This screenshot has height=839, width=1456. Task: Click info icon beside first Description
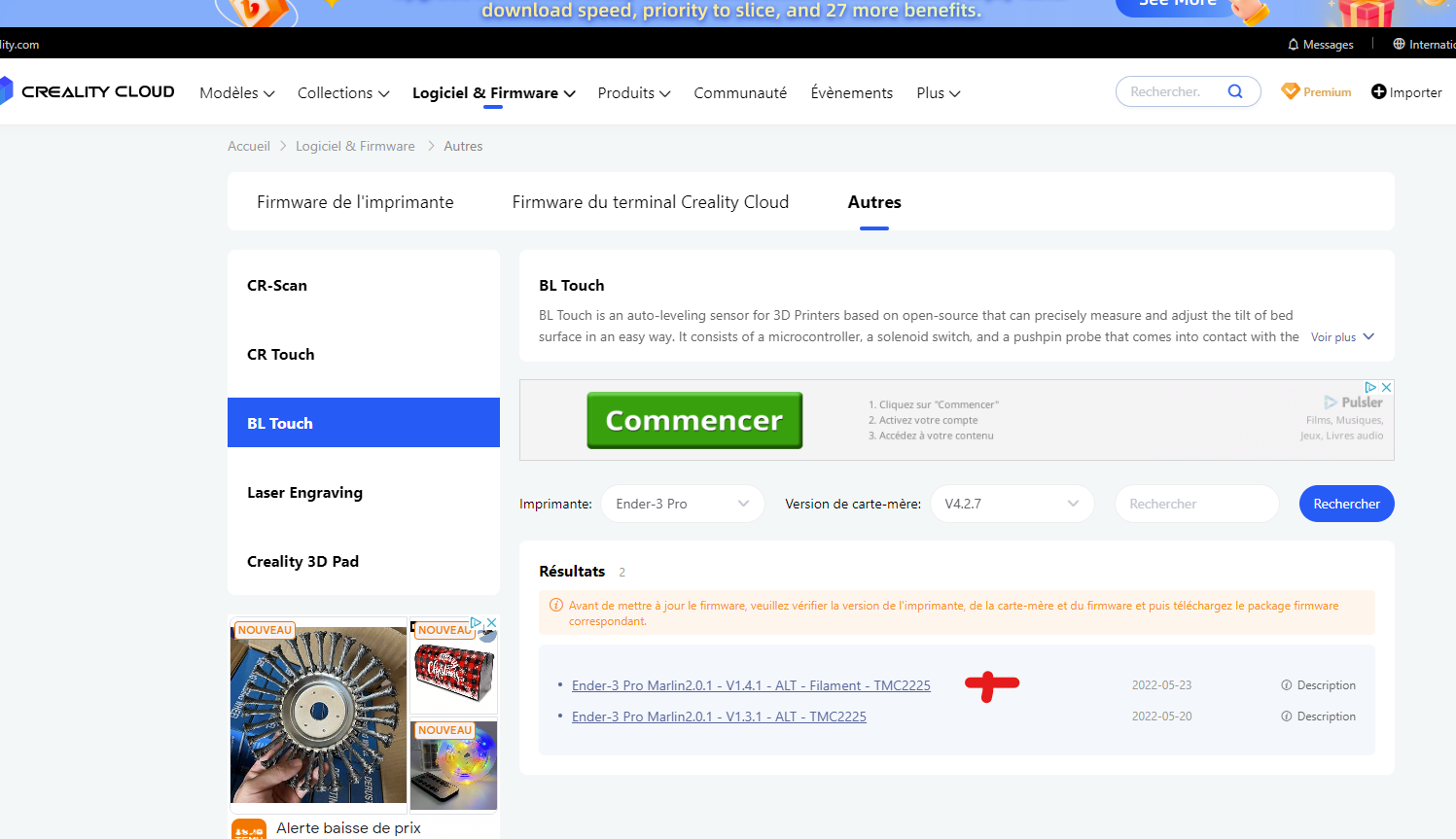[1287, 685]
